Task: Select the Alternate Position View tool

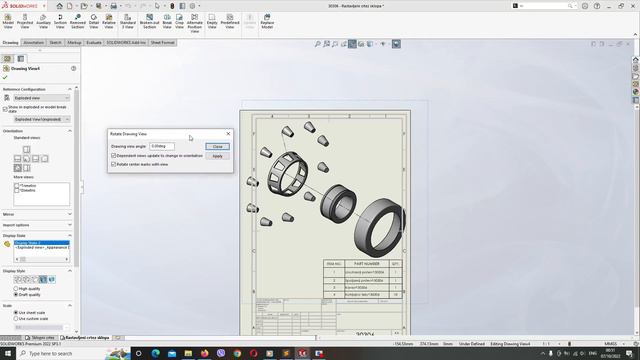Action: (x=195, y=23)
